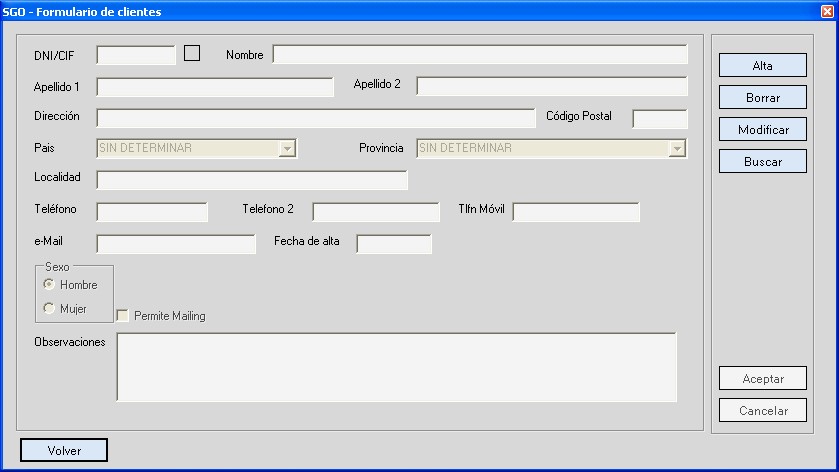This screenshot has height=472, width=839.
Task: Focus the DNI/CIF input field
Action: [x=136, y=55]
